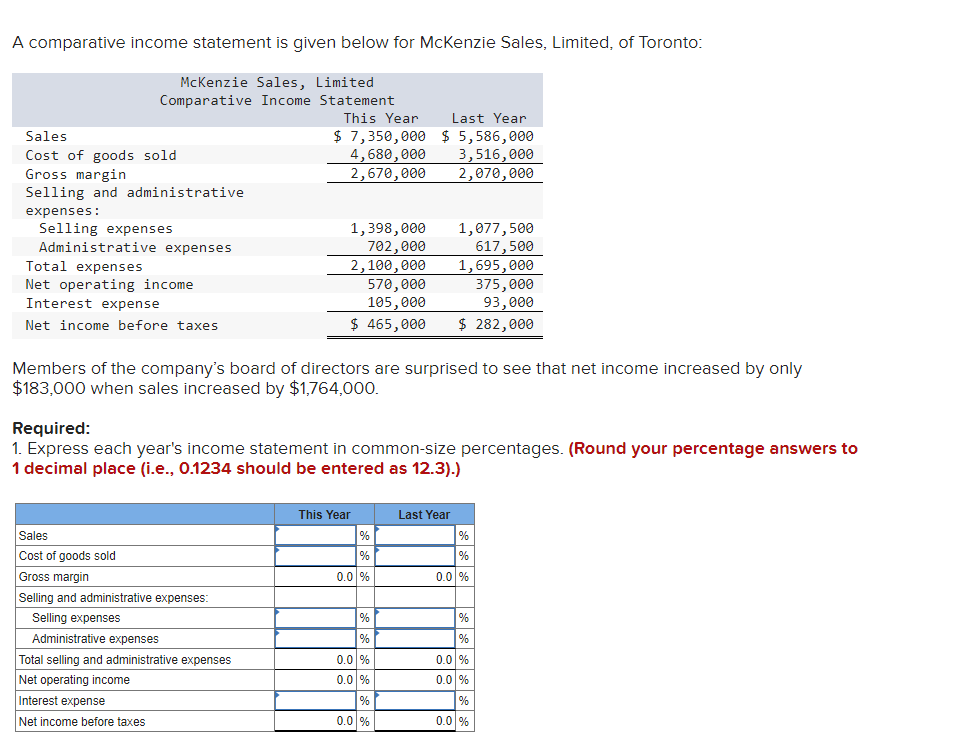Click the Administrative expenses field under Last Year
This screenshot has width=968, height=755.
(x=414, y=638)
